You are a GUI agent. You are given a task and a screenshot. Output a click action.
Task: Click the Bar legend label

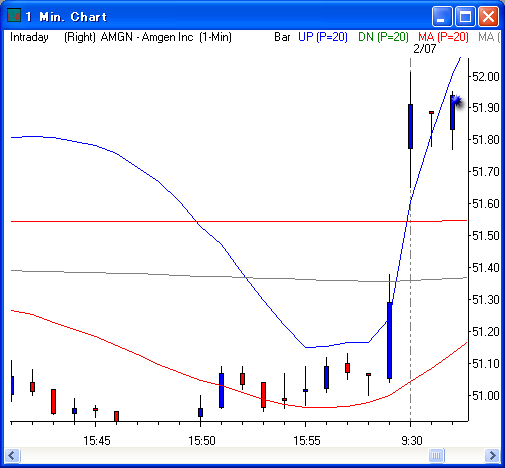(x=282, y=37)
